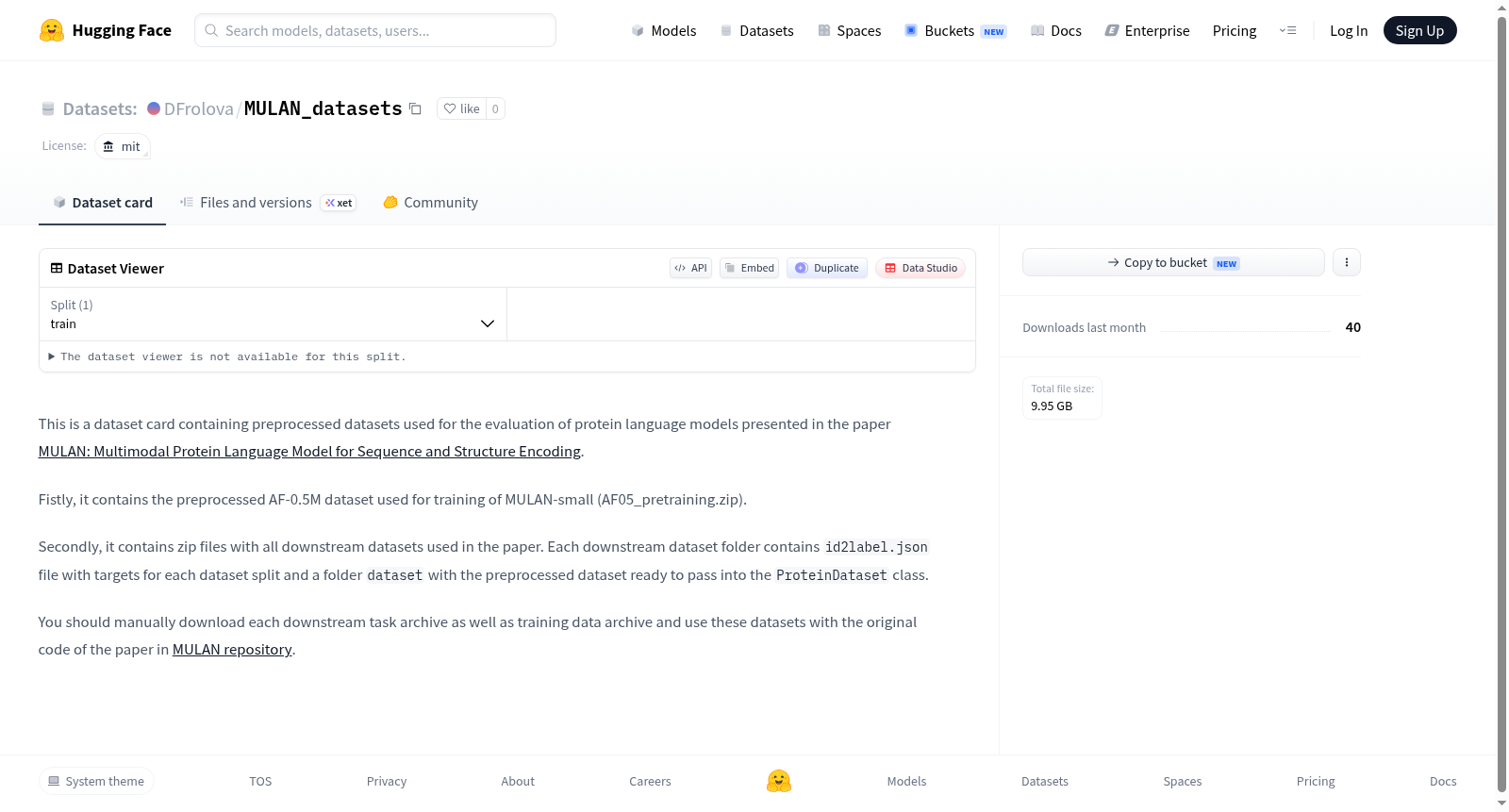This screenshot has width=1509, height=812.
Task: Click the page vertical scrollbar
Action: [x=1501, y=406]
